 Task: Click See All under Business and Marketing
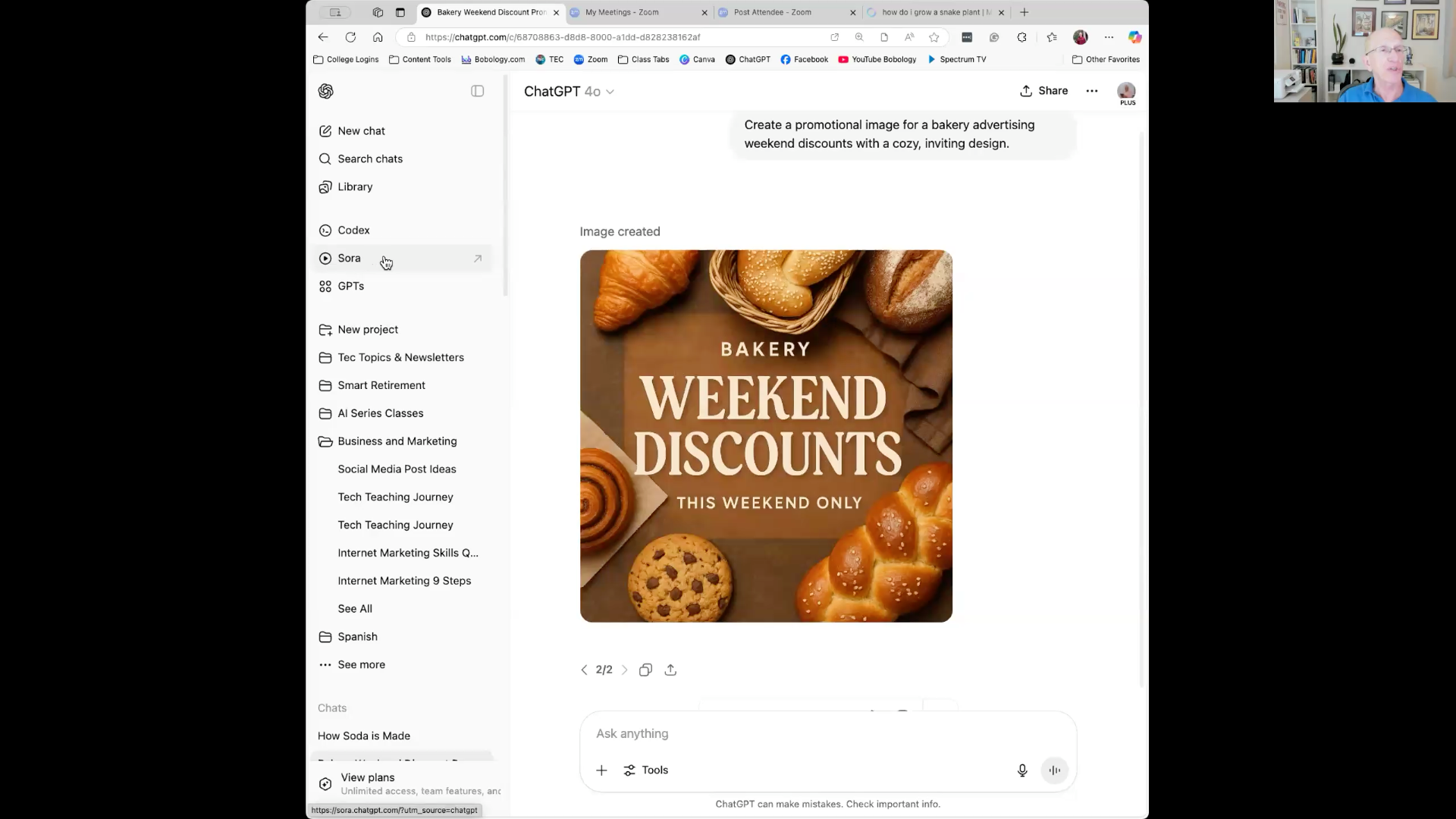pyautogui.click(x=355, y=609)
